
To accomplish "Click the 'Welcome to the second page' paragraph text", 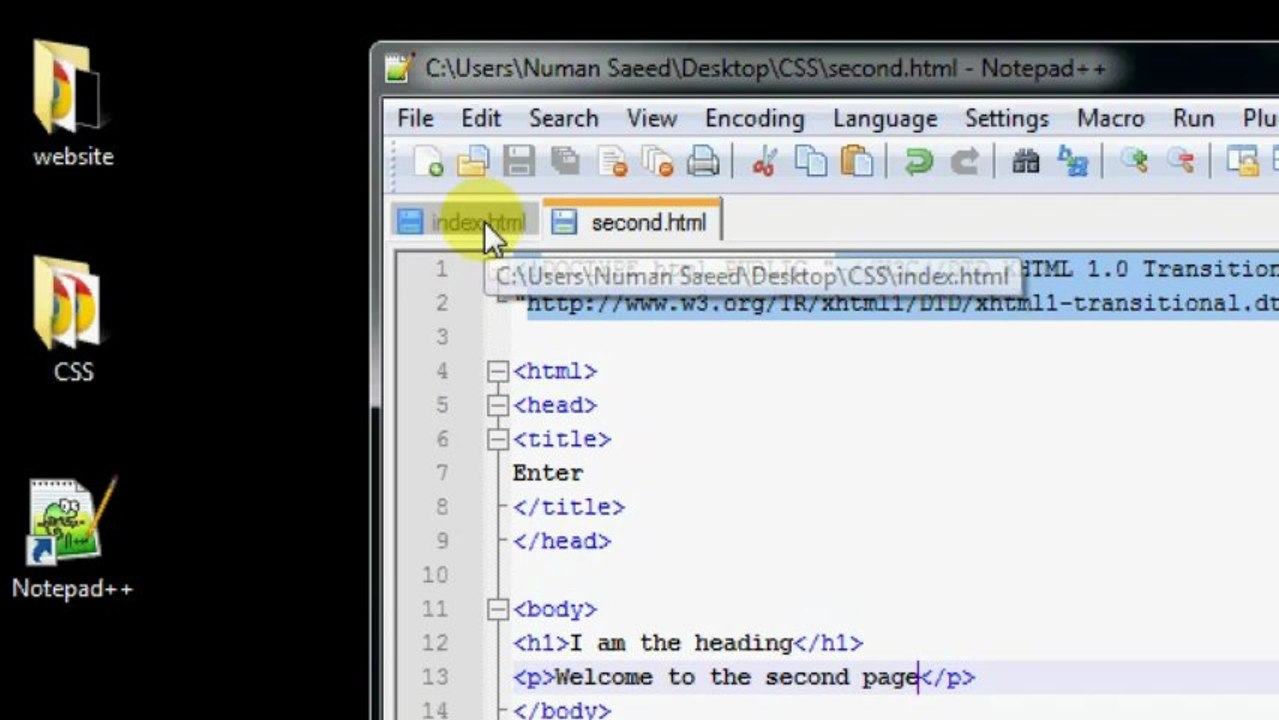I will pos(736,677).
